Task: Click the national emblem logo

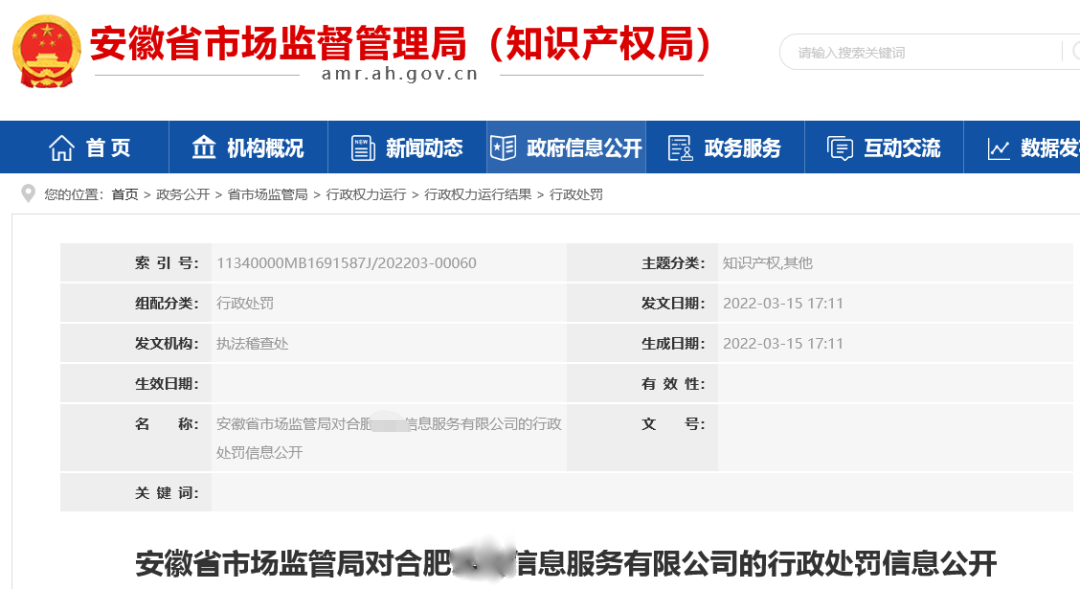Action: coord(46,50)
